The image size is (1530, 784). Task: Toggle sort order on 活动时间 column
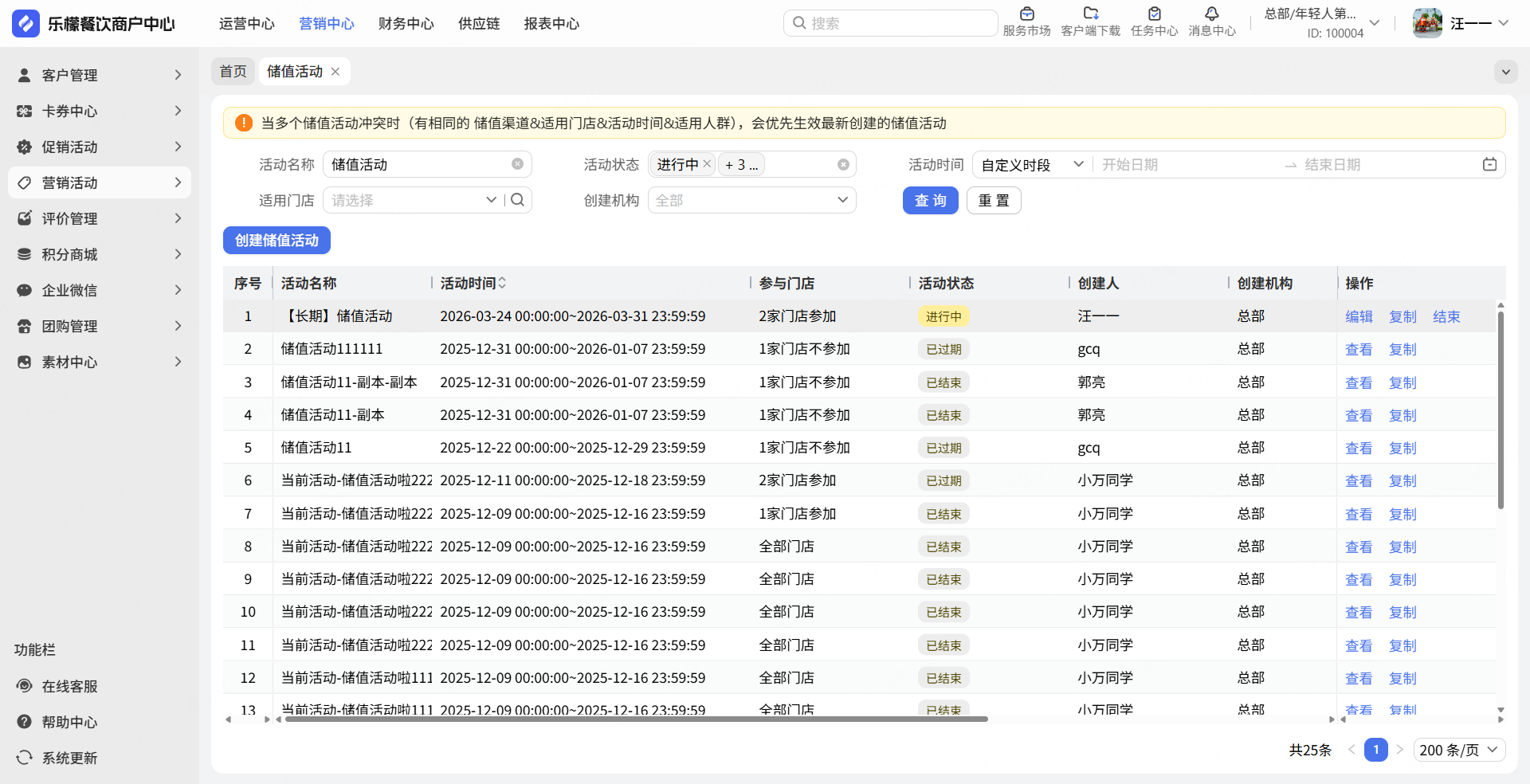[x=502, y=284]
